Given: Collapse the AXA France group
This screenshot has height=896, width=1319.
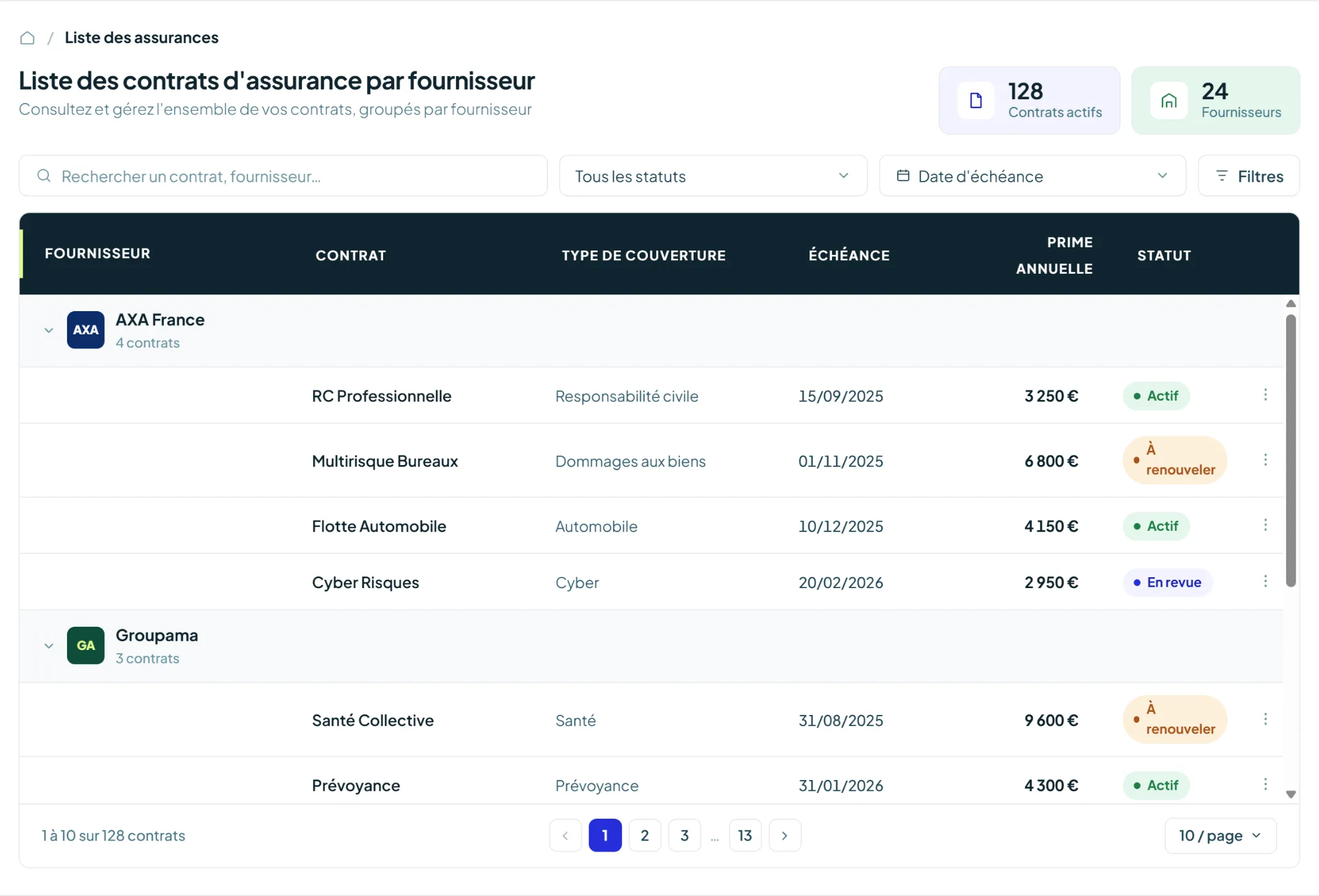Looking at the screenshot, I should tap(49, 330).
